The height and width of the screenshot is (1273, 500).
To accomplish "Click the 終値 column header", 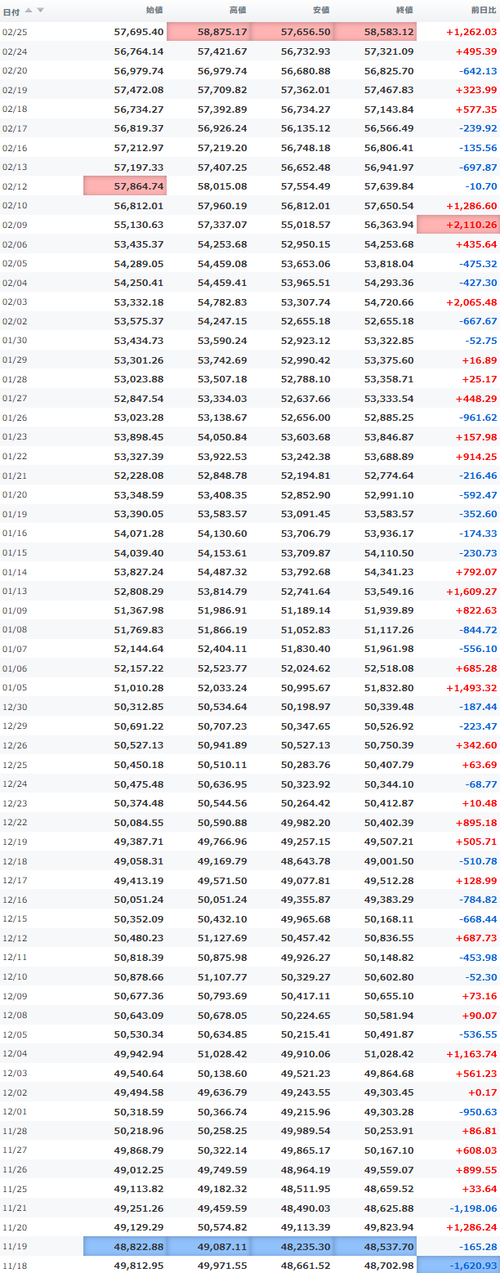I will point(405,9).
